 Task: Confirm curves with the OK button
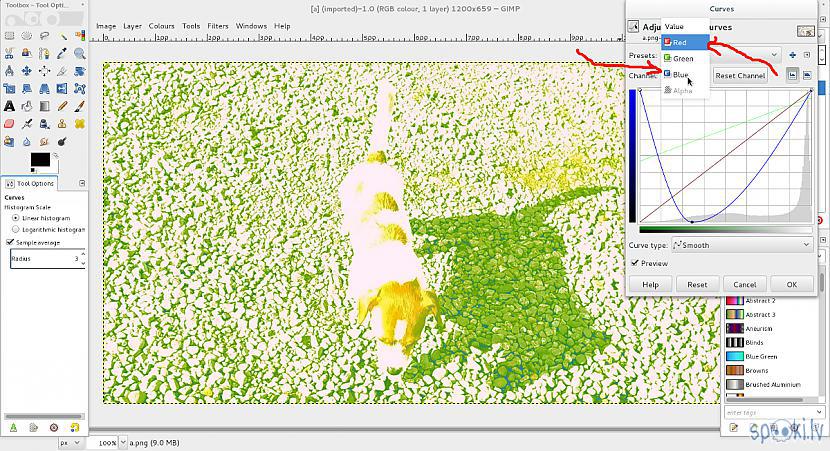[x=791, y=284]
